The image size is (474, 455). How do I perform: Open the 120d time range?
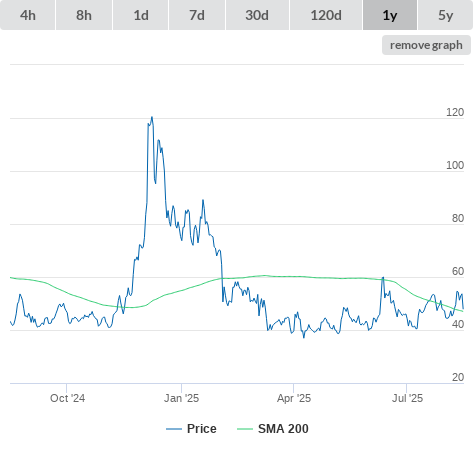(x=326, y=15)
